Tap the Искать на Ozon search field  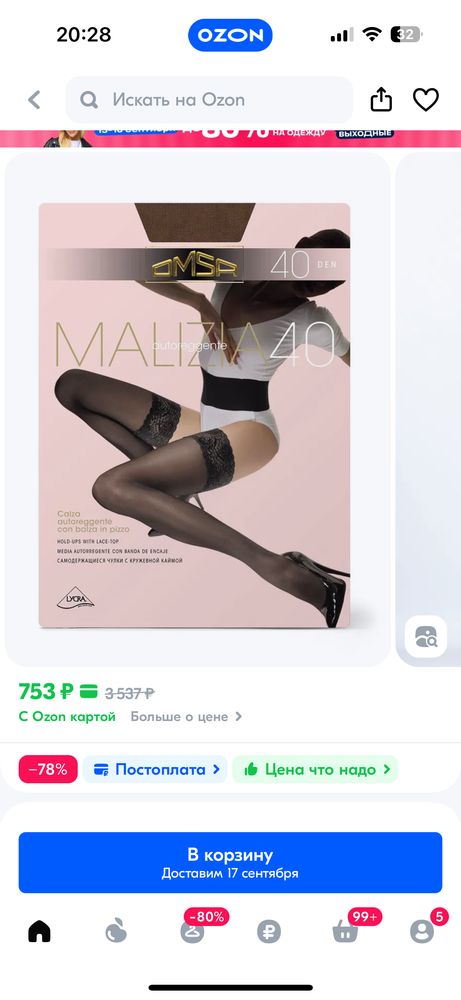point(209,99)
